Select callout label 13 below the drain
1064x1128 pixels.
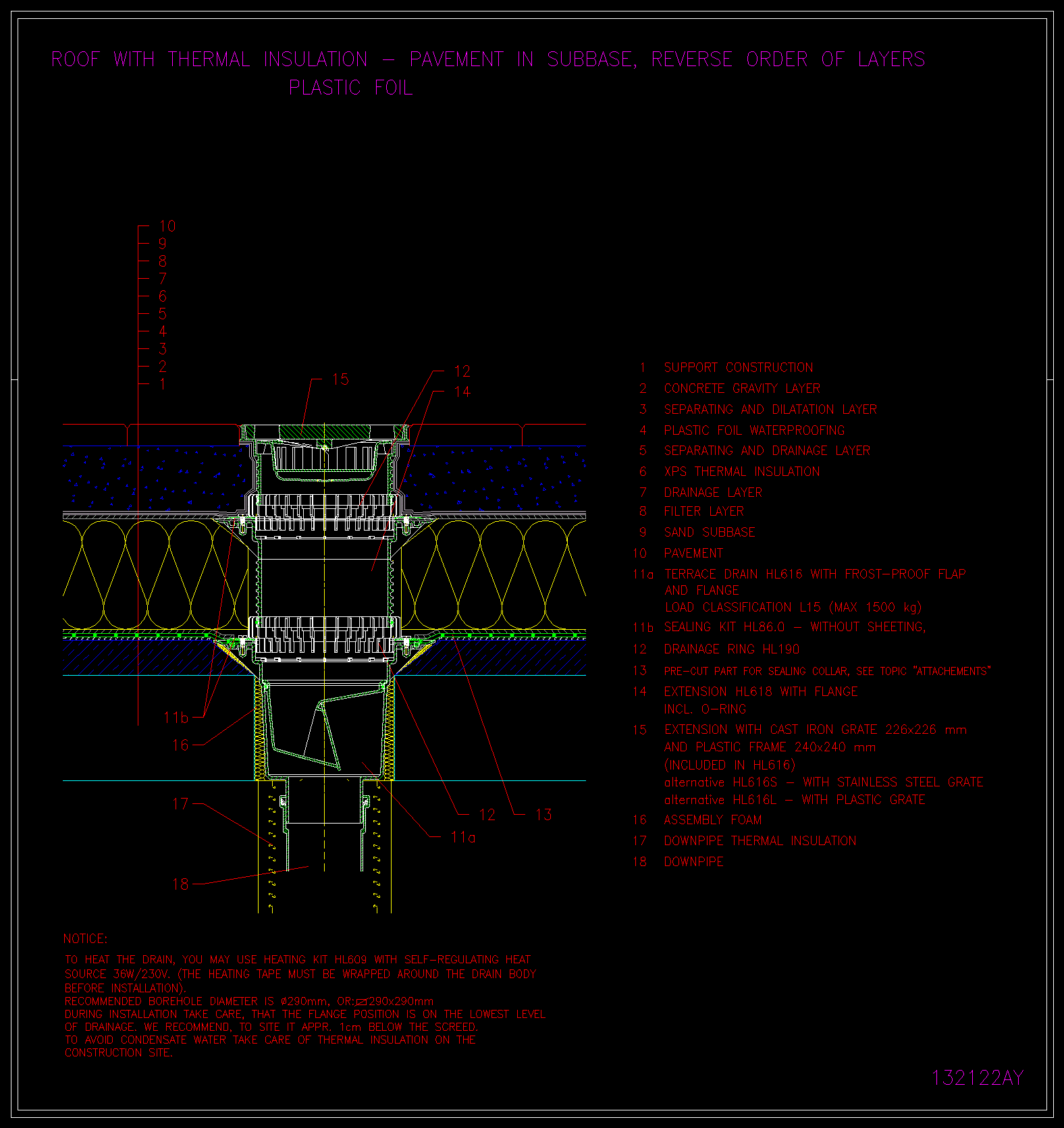pyautogui.click(x=543, y=815)
